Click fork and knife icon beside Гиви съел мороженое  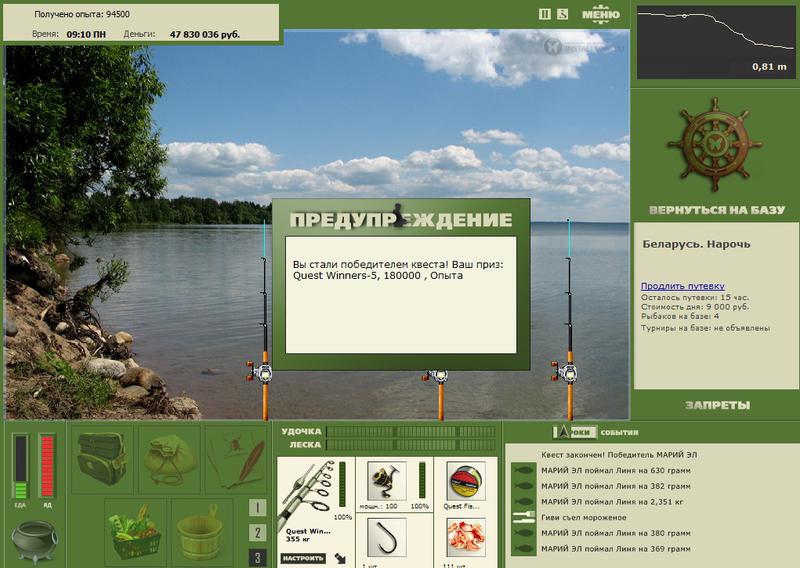pyautogui.click(x=523, y=517)
